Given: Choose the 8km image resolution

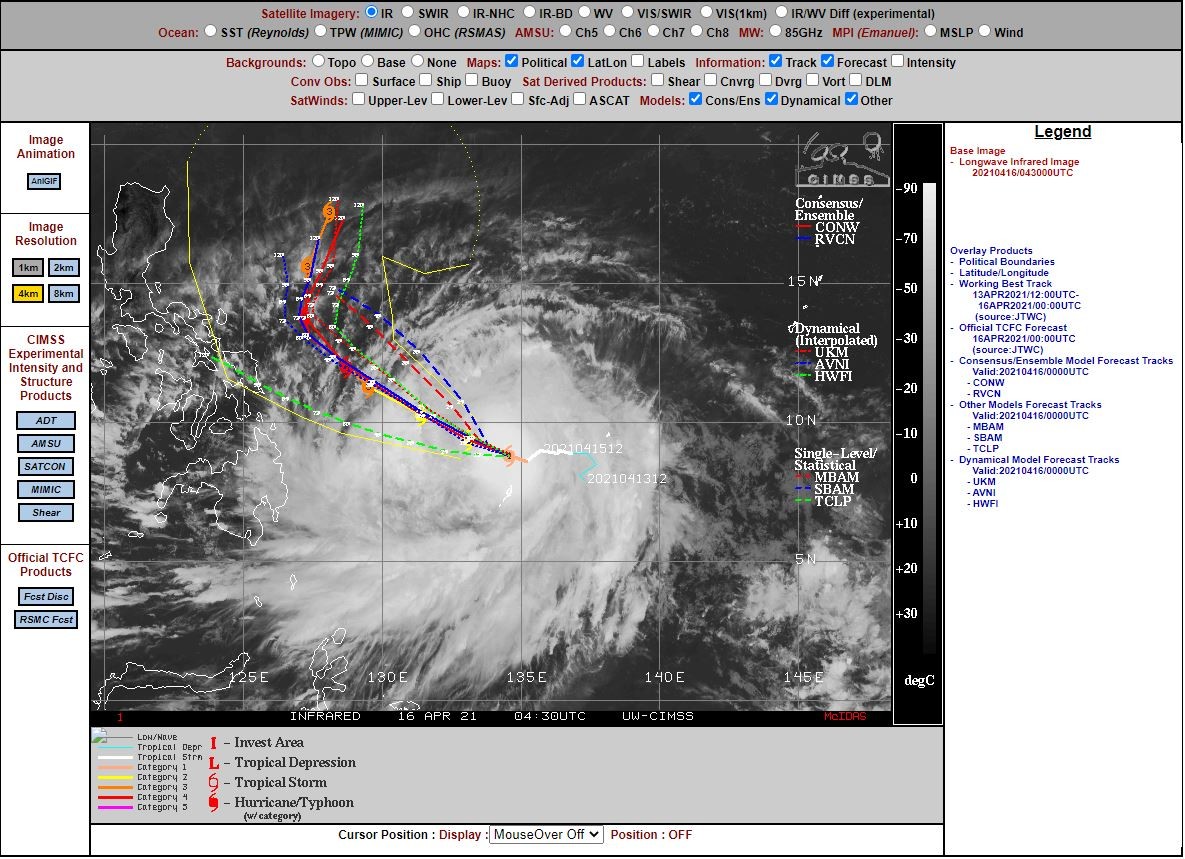Looking at the screenshot, I should (63, 293).
